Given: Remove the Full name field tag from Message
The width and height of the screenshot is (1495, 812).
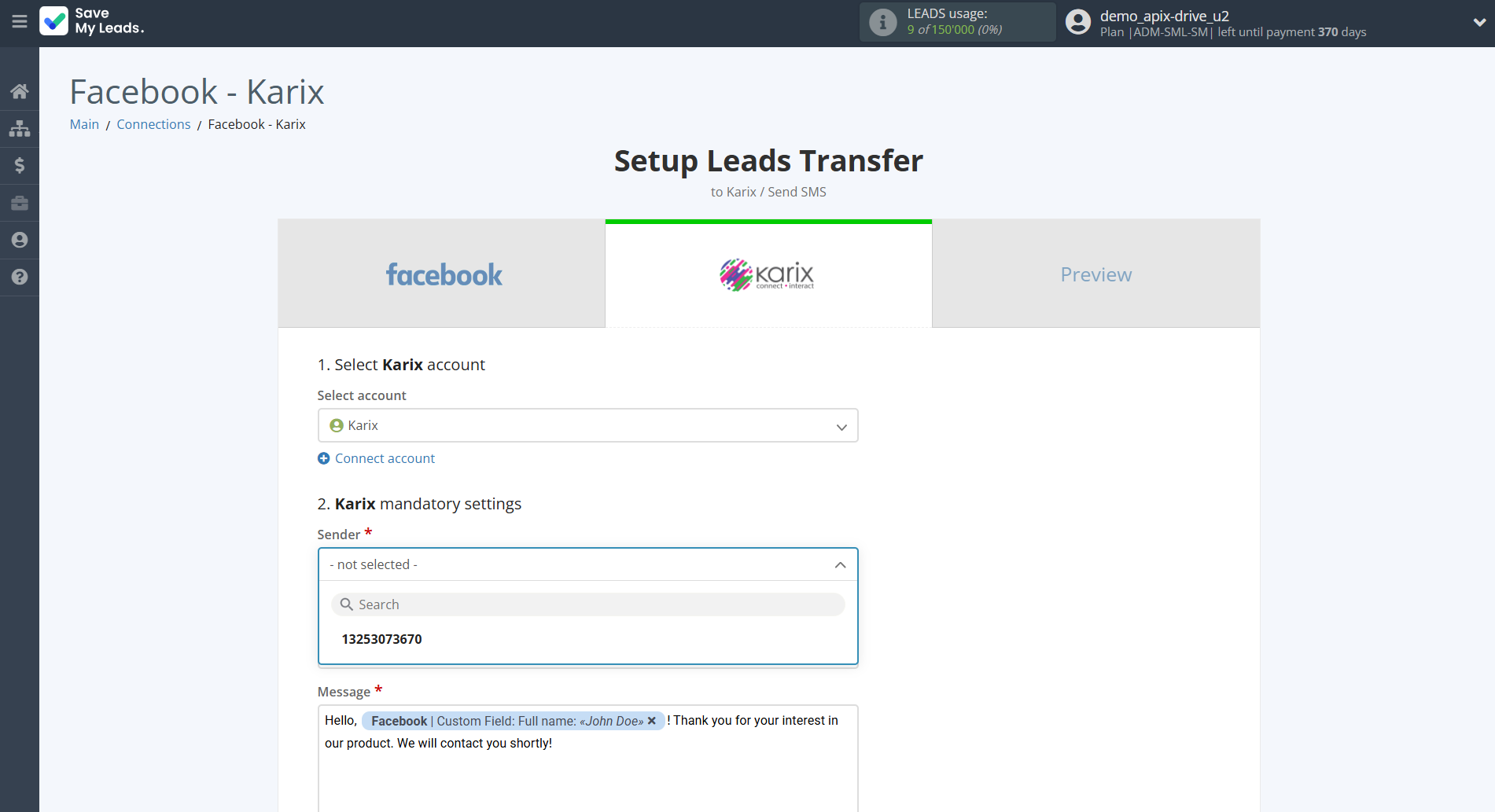Looking at the screenshot, I should pyautogui.click(x=652, y=720).
